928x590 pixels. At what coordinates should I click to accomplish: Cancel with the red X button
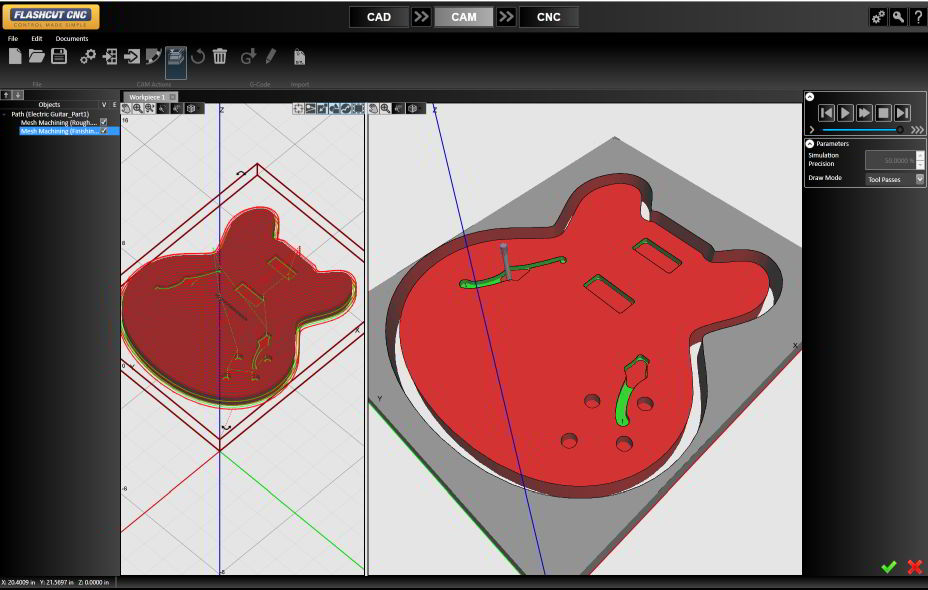point(915,567)
